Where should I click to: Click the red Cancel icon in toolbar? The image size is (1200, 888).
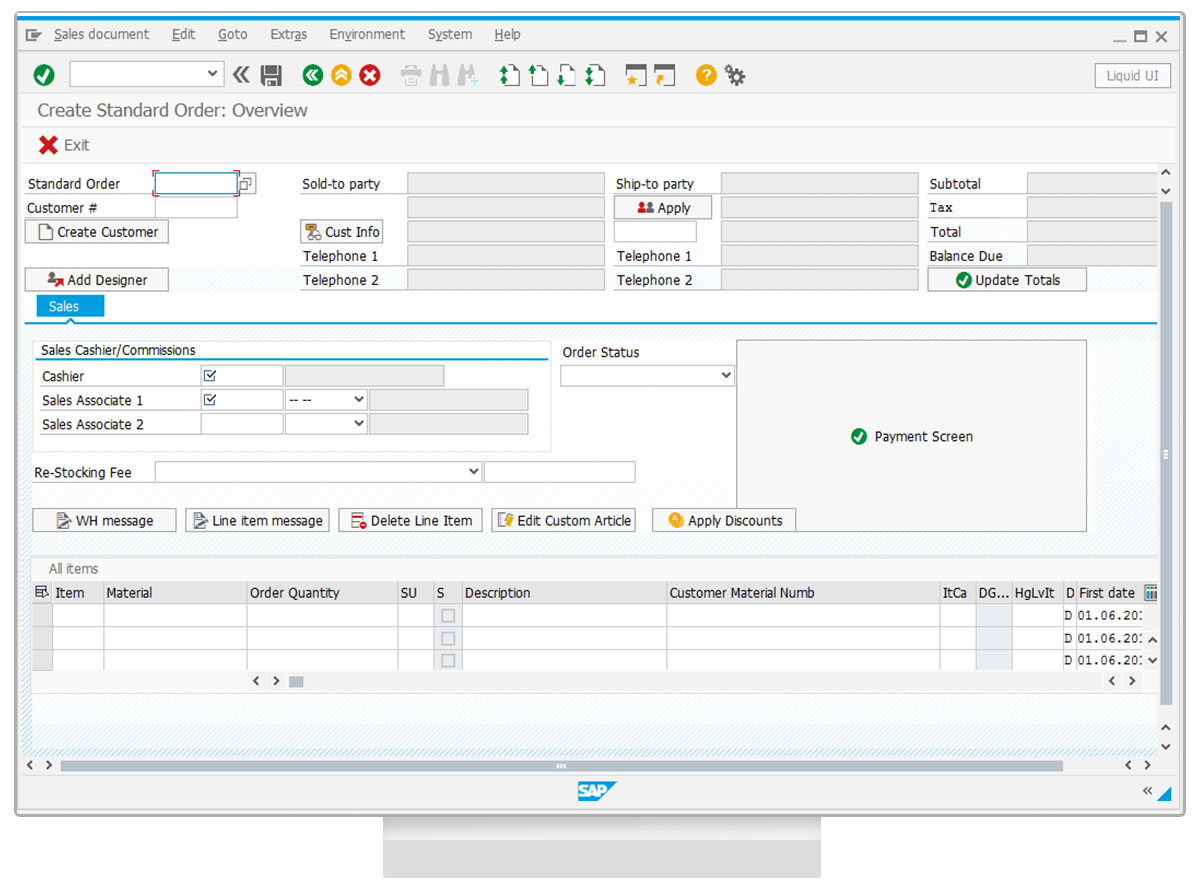click(x=370, y=75)
